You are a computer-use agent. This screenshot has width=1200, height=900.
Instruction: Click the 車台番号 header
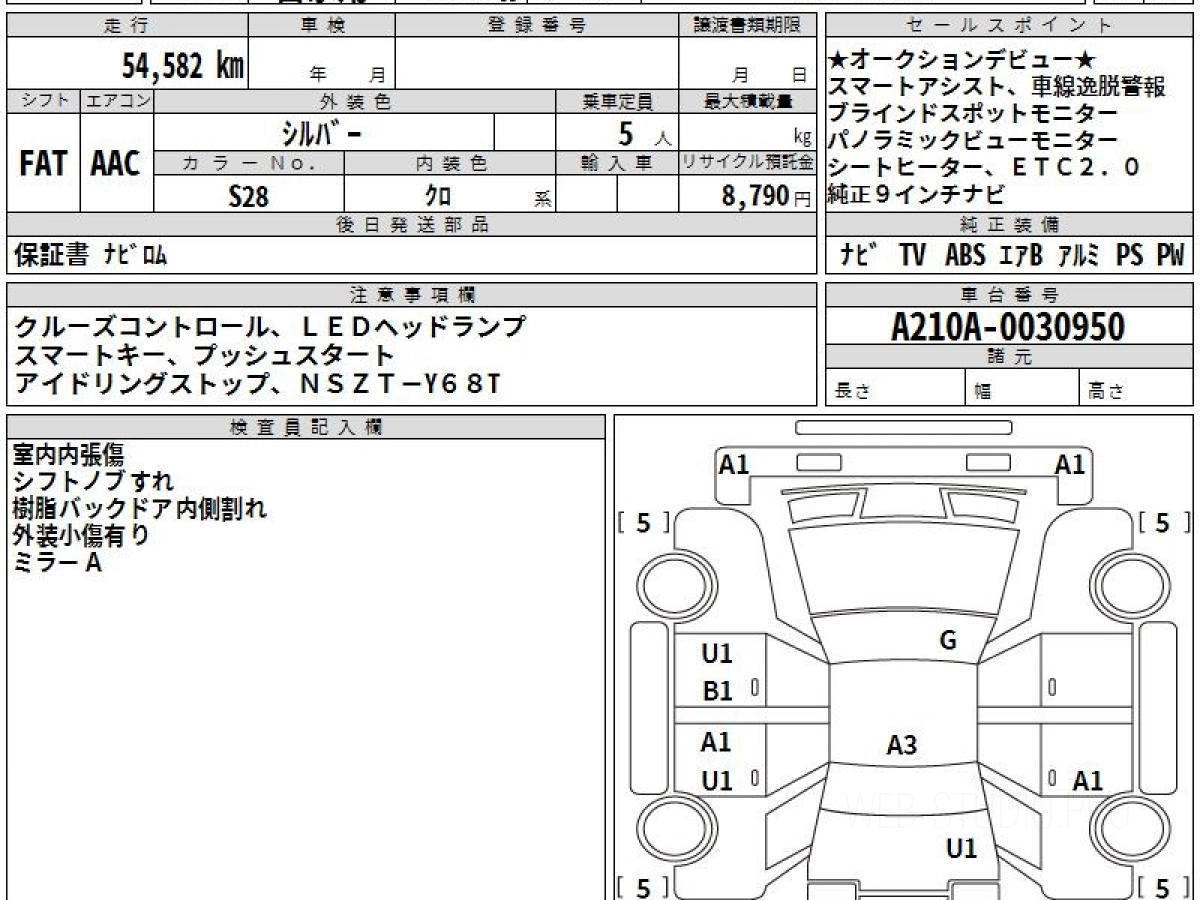(1009, 295)
